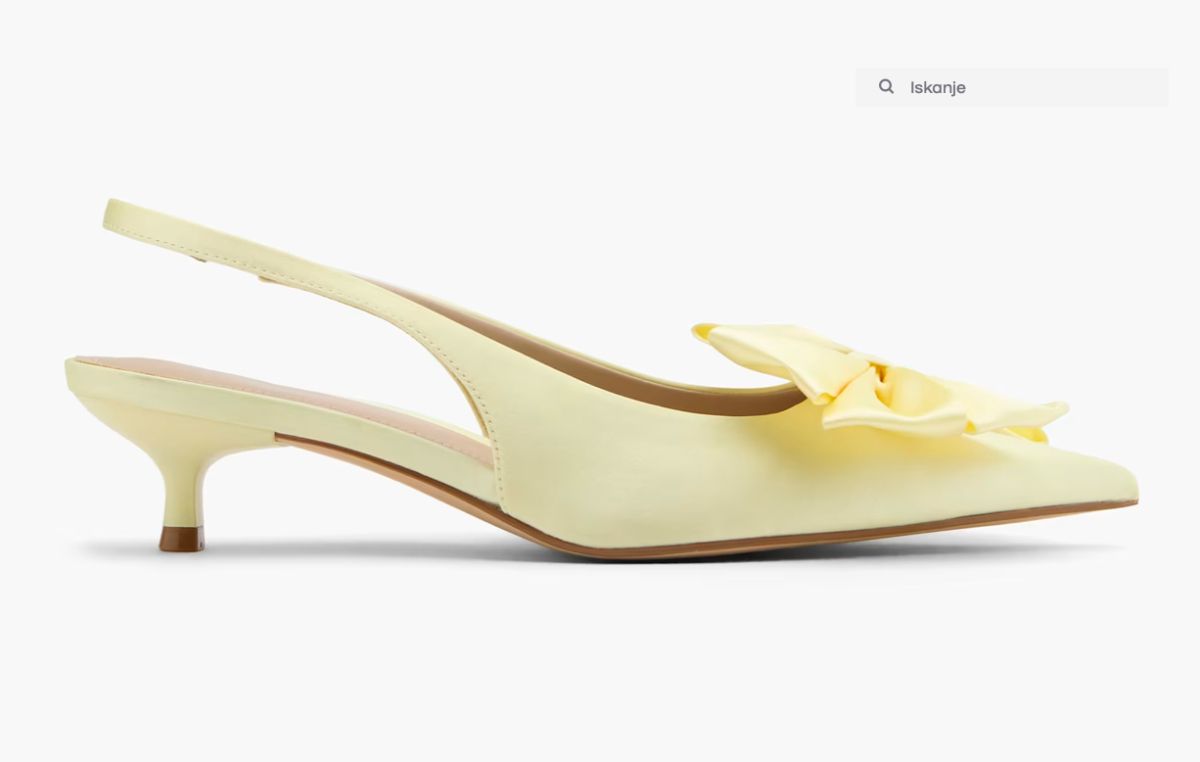The width and height of the screenshot is (1200, 762).
Task: Open the yellow slingback shoe product image
Action: 600,420
